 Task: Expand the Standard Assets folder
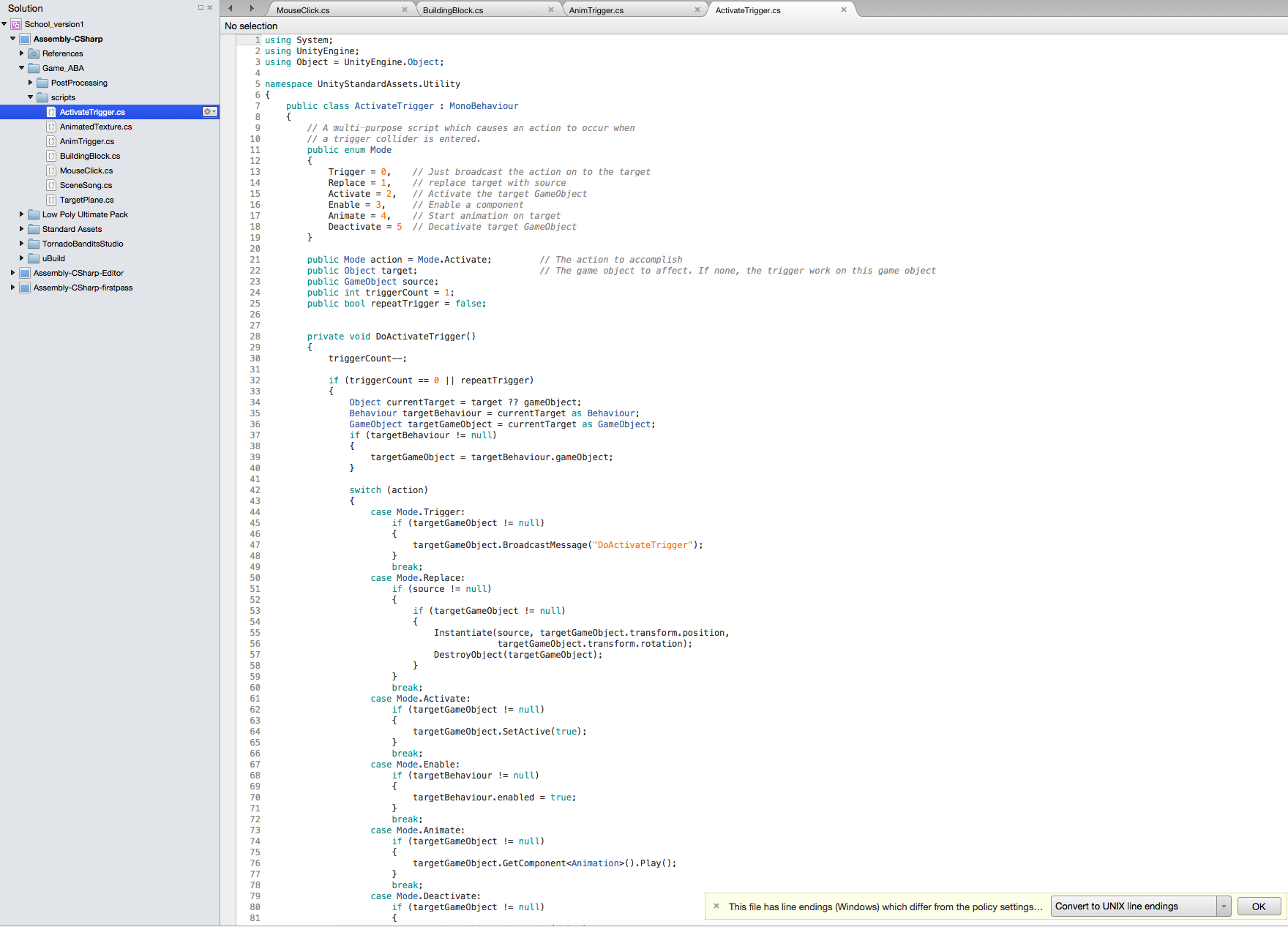pos(22,229)
